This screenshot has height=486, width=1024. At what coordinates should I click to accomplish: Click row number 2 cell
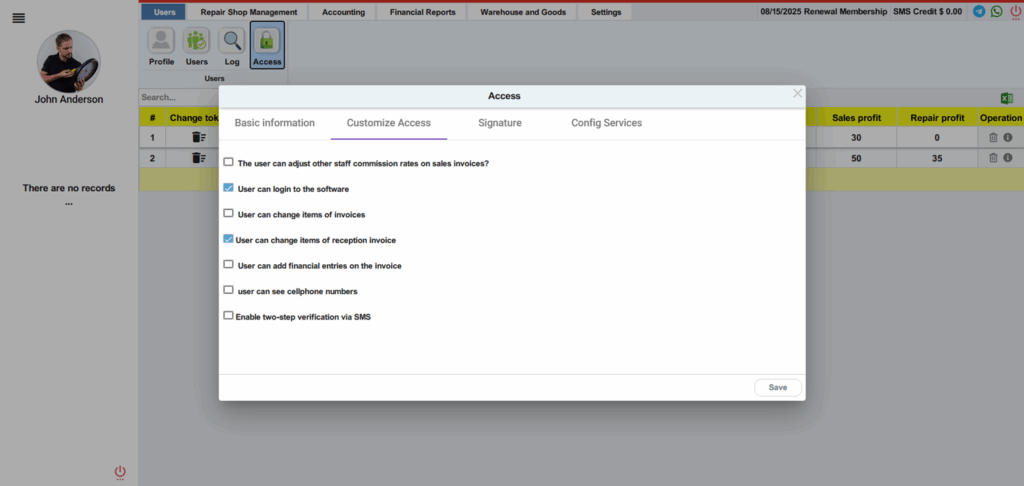(x=152, y=158)
